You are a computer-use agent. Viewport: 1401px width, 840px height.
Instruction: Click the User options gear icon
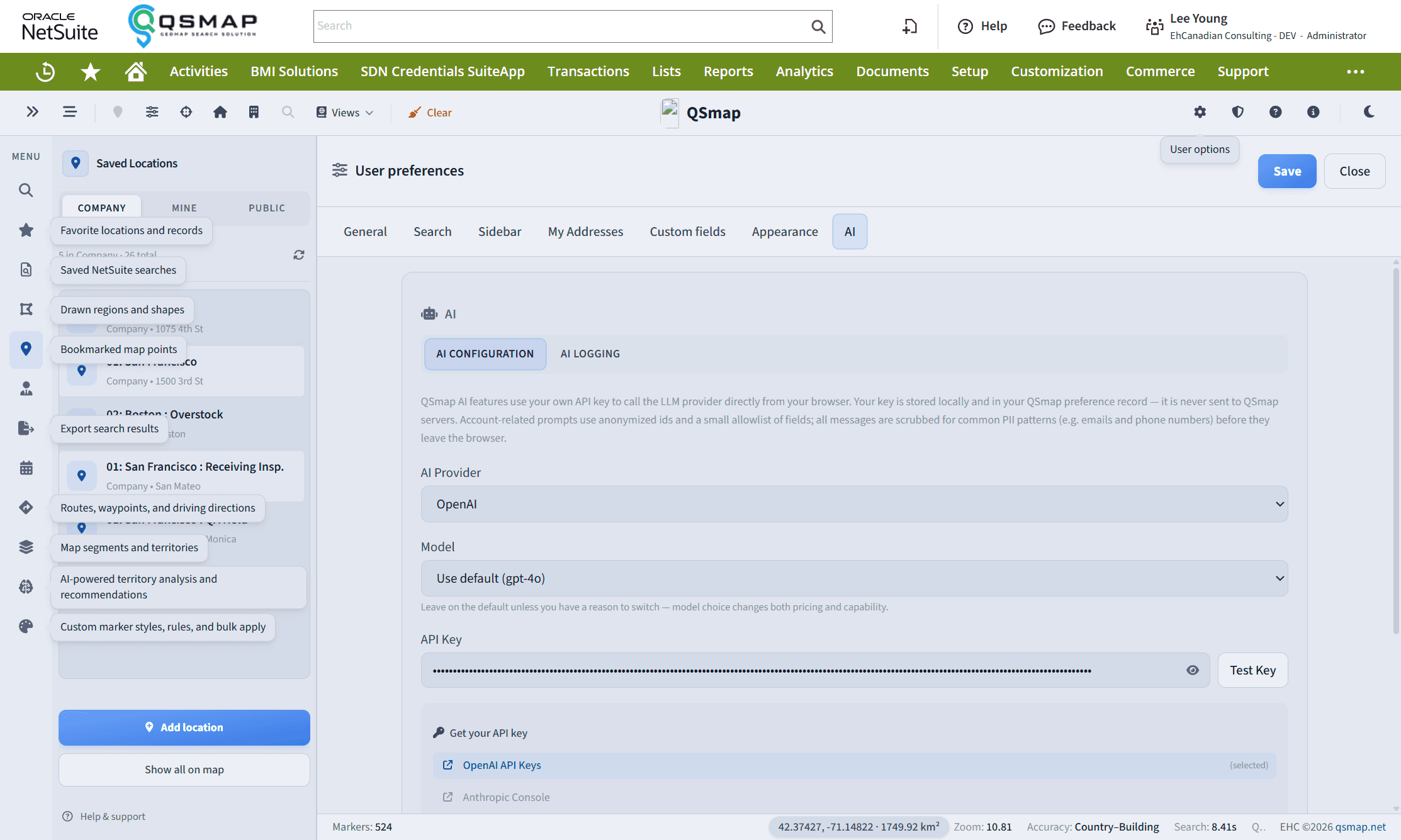(x=1200, y=112)
